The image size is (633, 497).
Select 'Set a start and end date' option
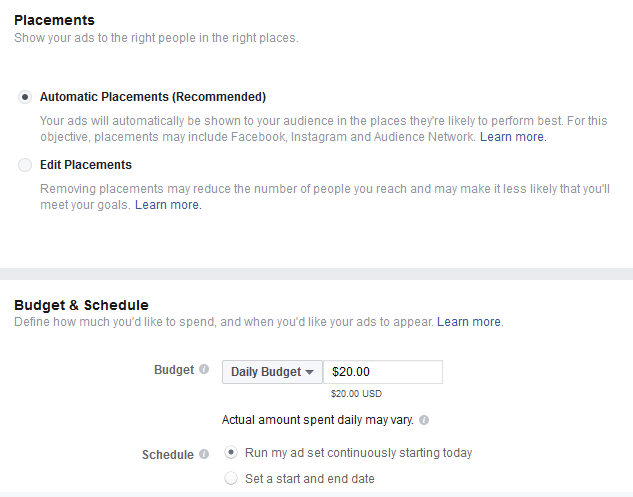click(231, 478)
